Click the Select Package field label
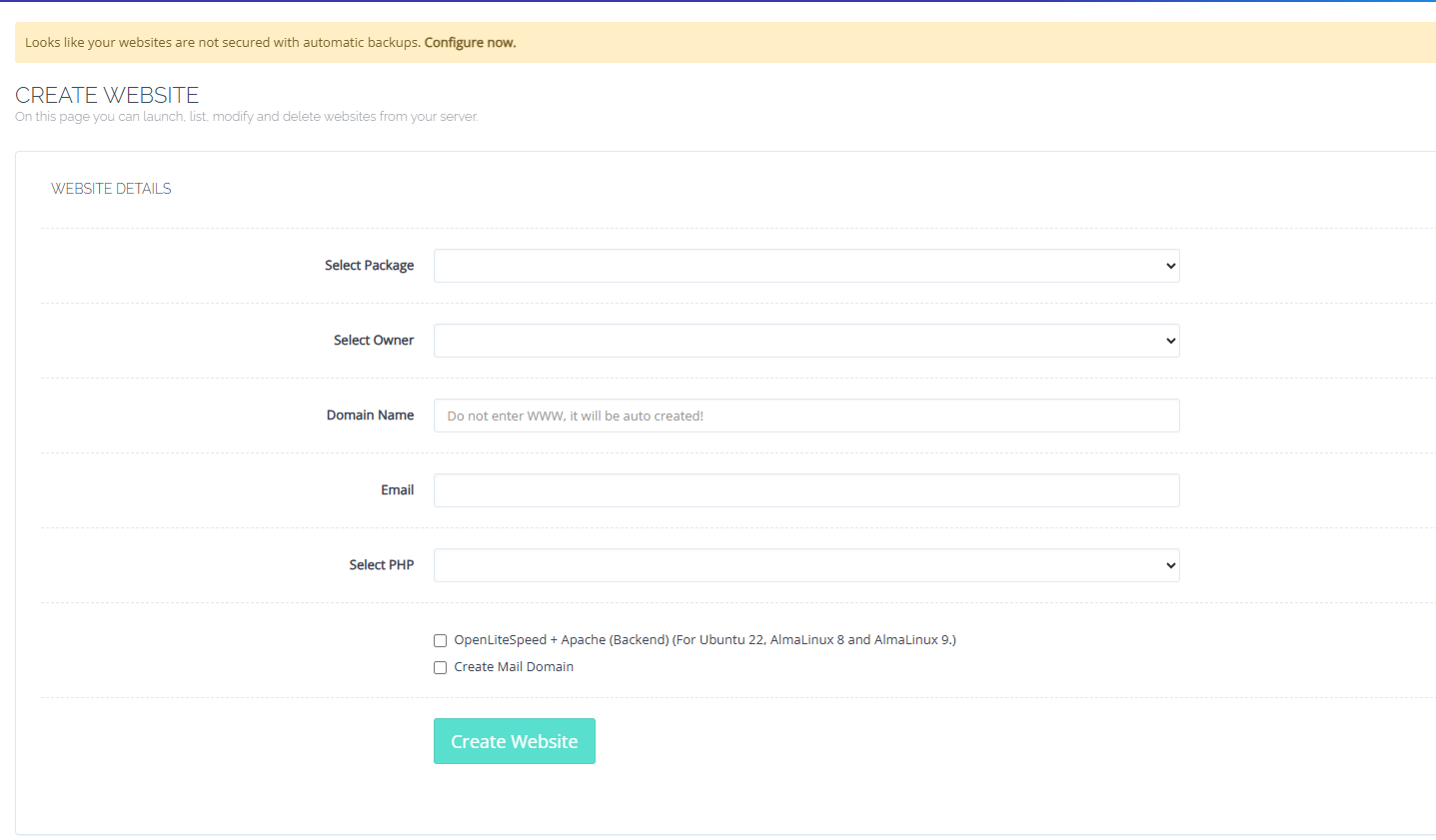The height and width of the screenshot is (840, 1436). point(369,266)
